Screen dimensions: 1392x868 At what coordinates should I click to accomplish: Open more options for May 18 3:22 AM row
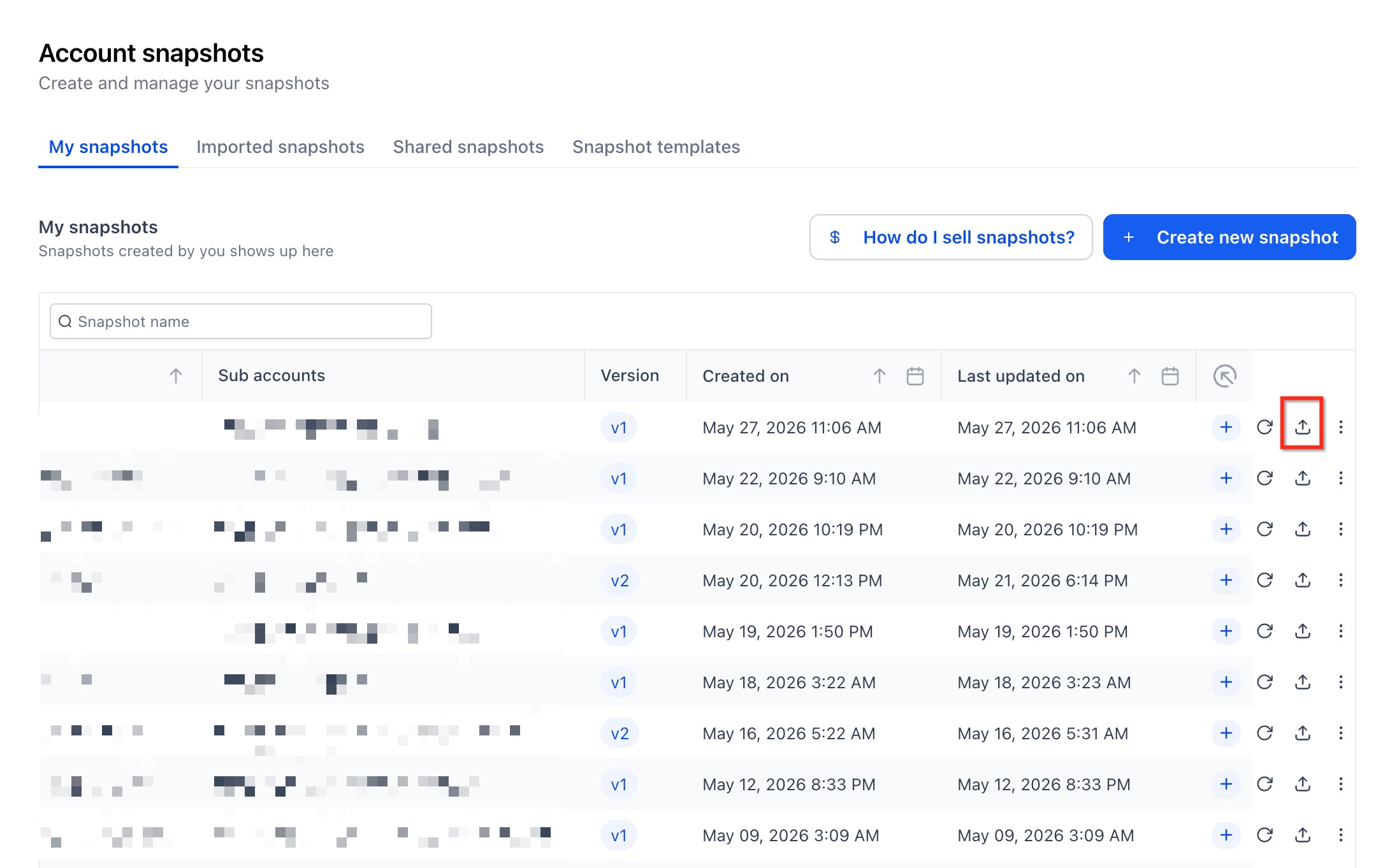(x=1341, y=682)
